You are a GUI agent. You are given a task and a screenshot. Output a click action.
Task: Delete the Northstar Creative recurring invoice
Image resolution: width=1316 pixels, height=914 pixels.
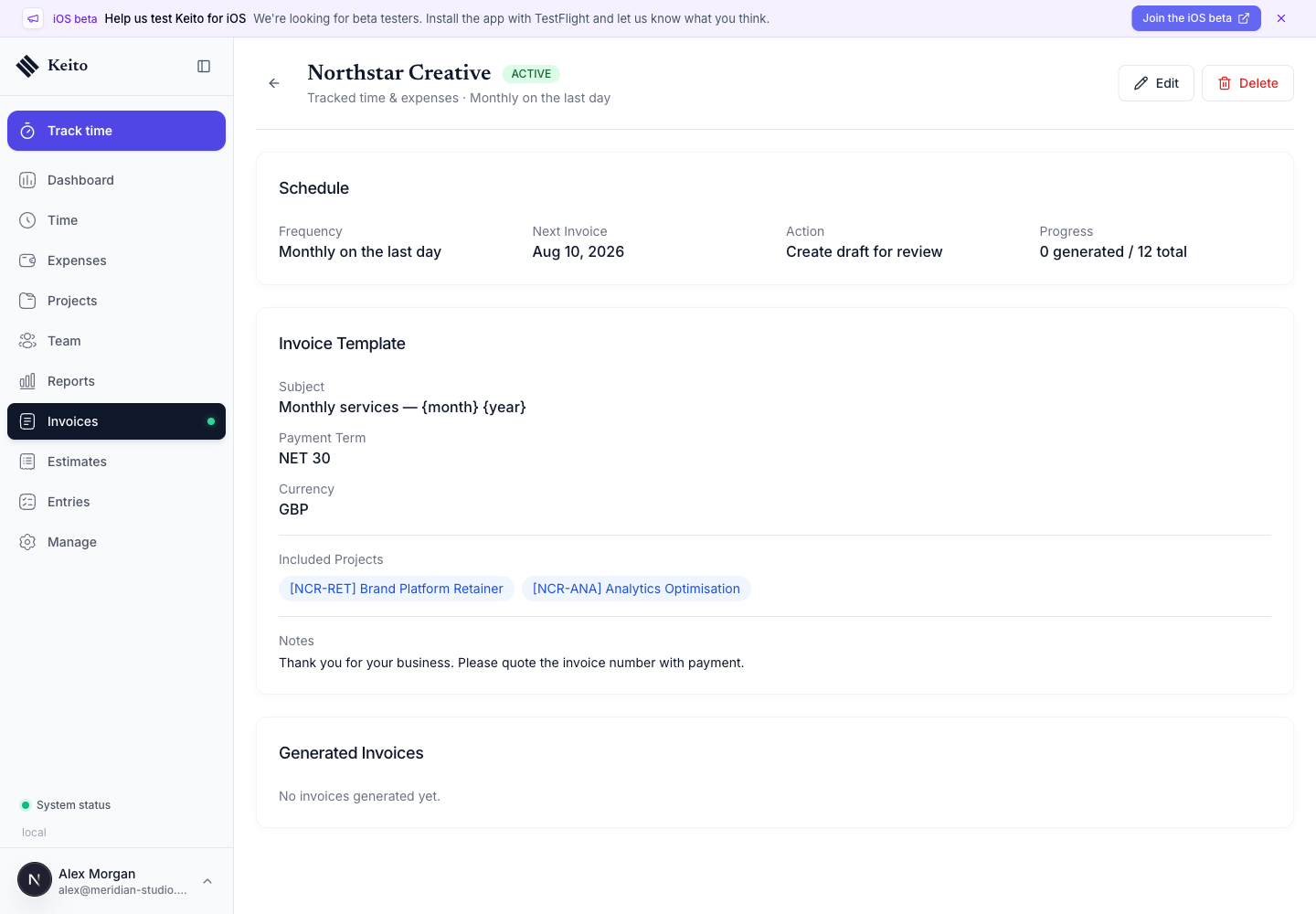1247,83
